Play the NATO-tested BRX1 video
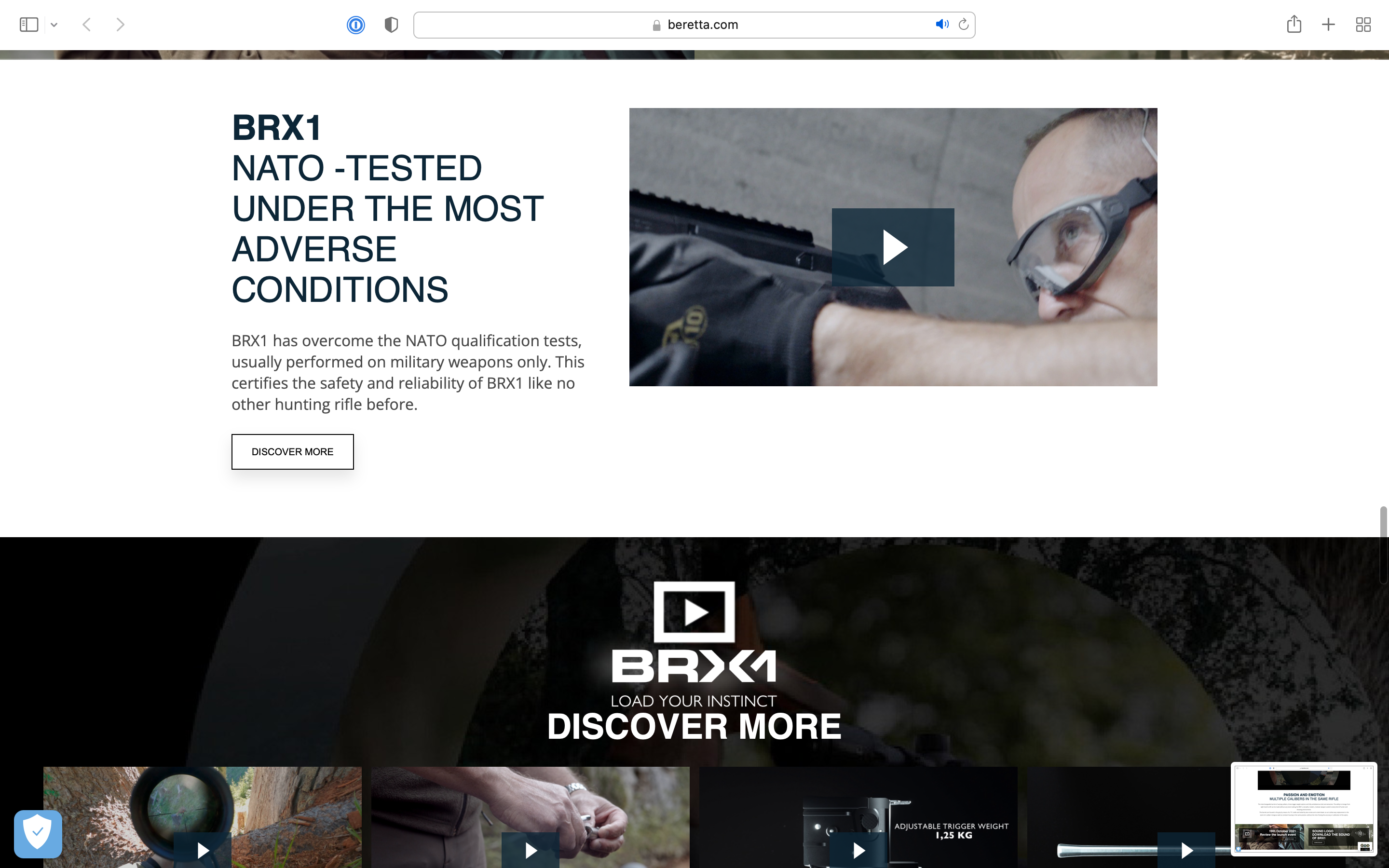The width and height of the screenshot is (1389, 868). (893, 247)
